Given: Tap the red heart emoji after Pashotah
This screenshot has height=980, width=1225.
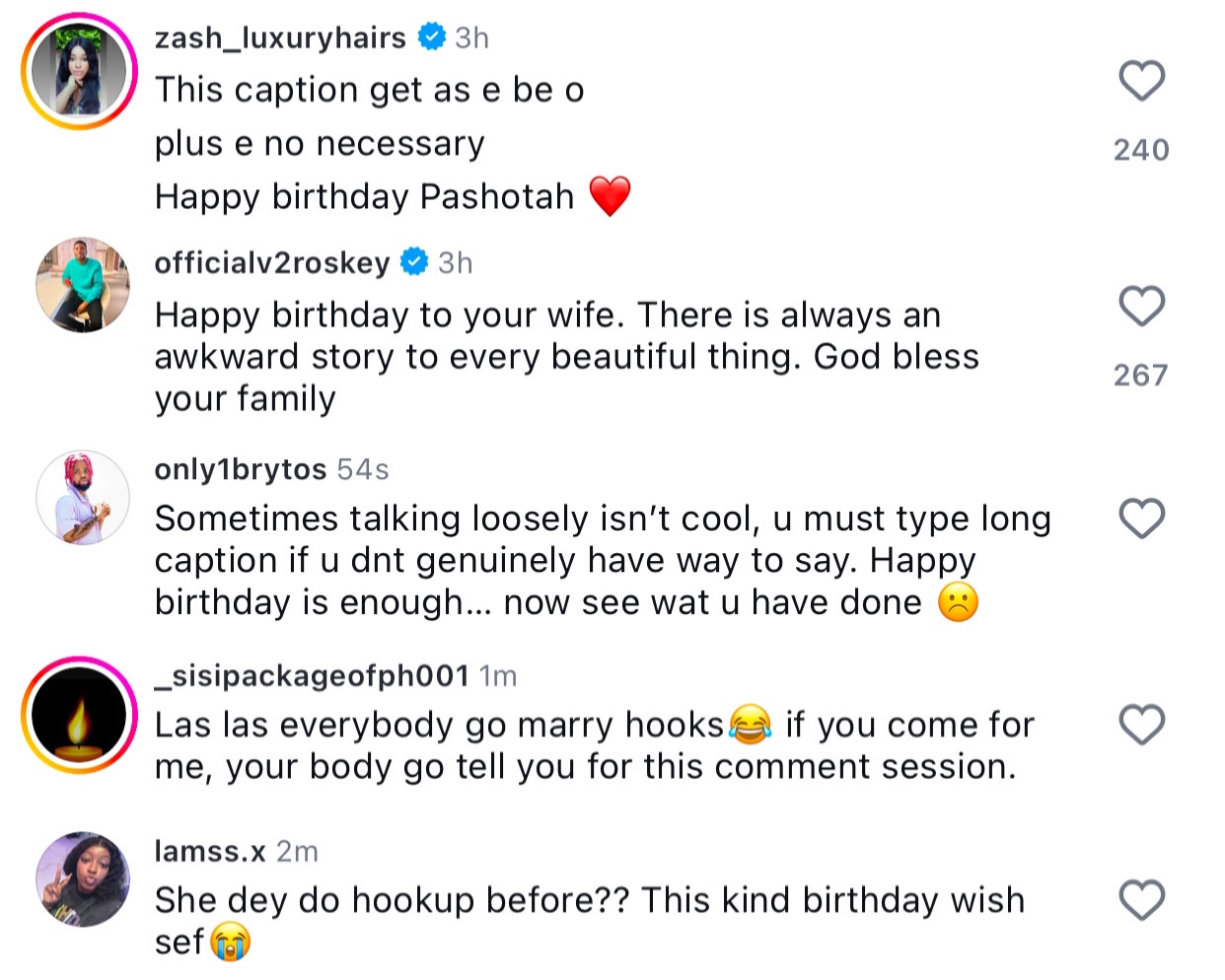Looking at the screenshot, I should pyautogui.click(x=610, y=196).
